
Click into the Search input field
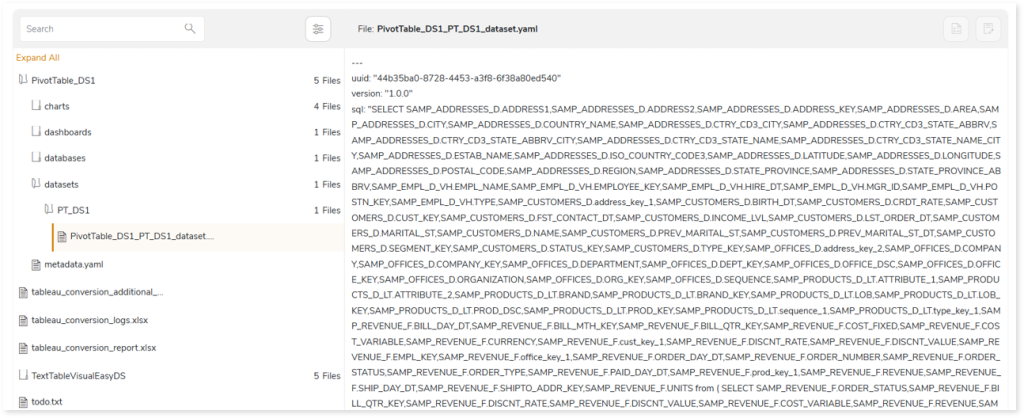(x=100, y=29)
